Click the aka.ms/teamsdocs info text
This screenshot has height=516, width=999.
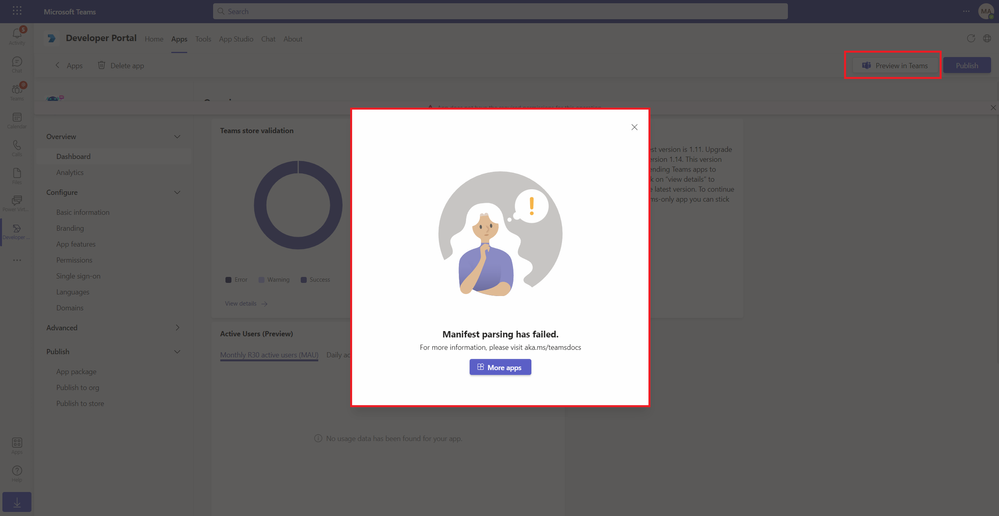[x=500, y=347]
